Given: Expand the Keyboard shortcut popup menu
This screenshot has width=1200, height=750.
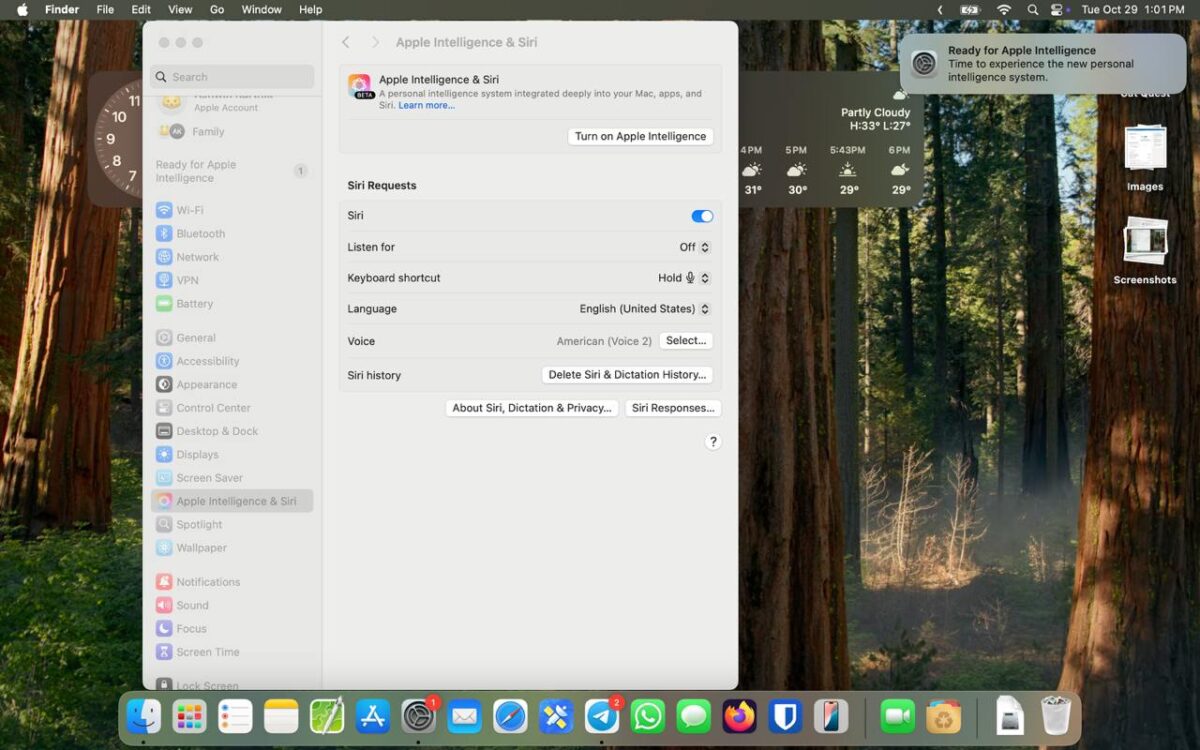Looking at the screenshot, I should [x=684, y=278].
